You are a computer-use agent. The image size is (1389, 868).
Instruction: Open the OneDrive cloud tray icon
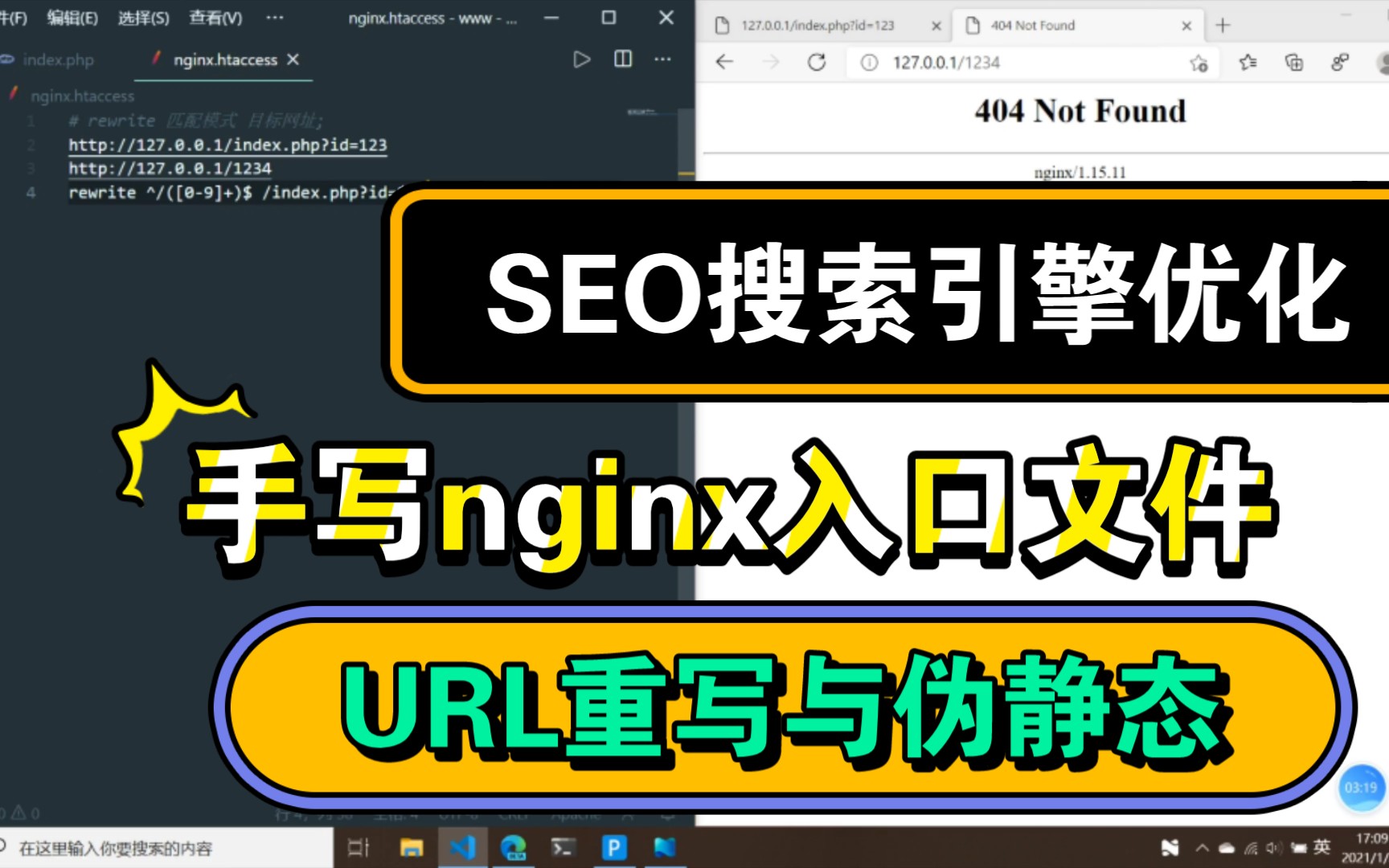point(1227,848)
